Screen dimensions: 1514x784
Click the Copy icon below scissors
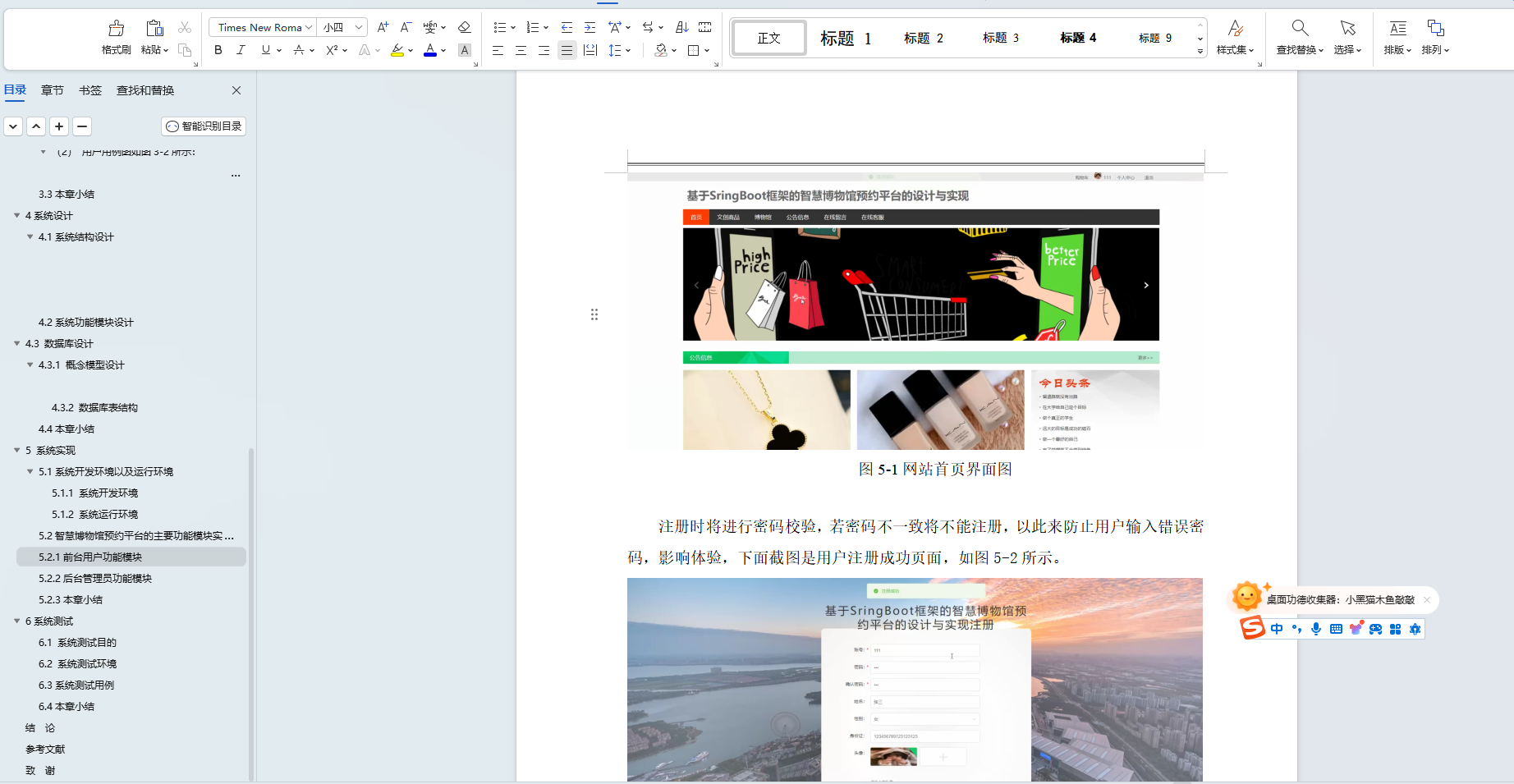pyautogui.click(x=185, y=50)
